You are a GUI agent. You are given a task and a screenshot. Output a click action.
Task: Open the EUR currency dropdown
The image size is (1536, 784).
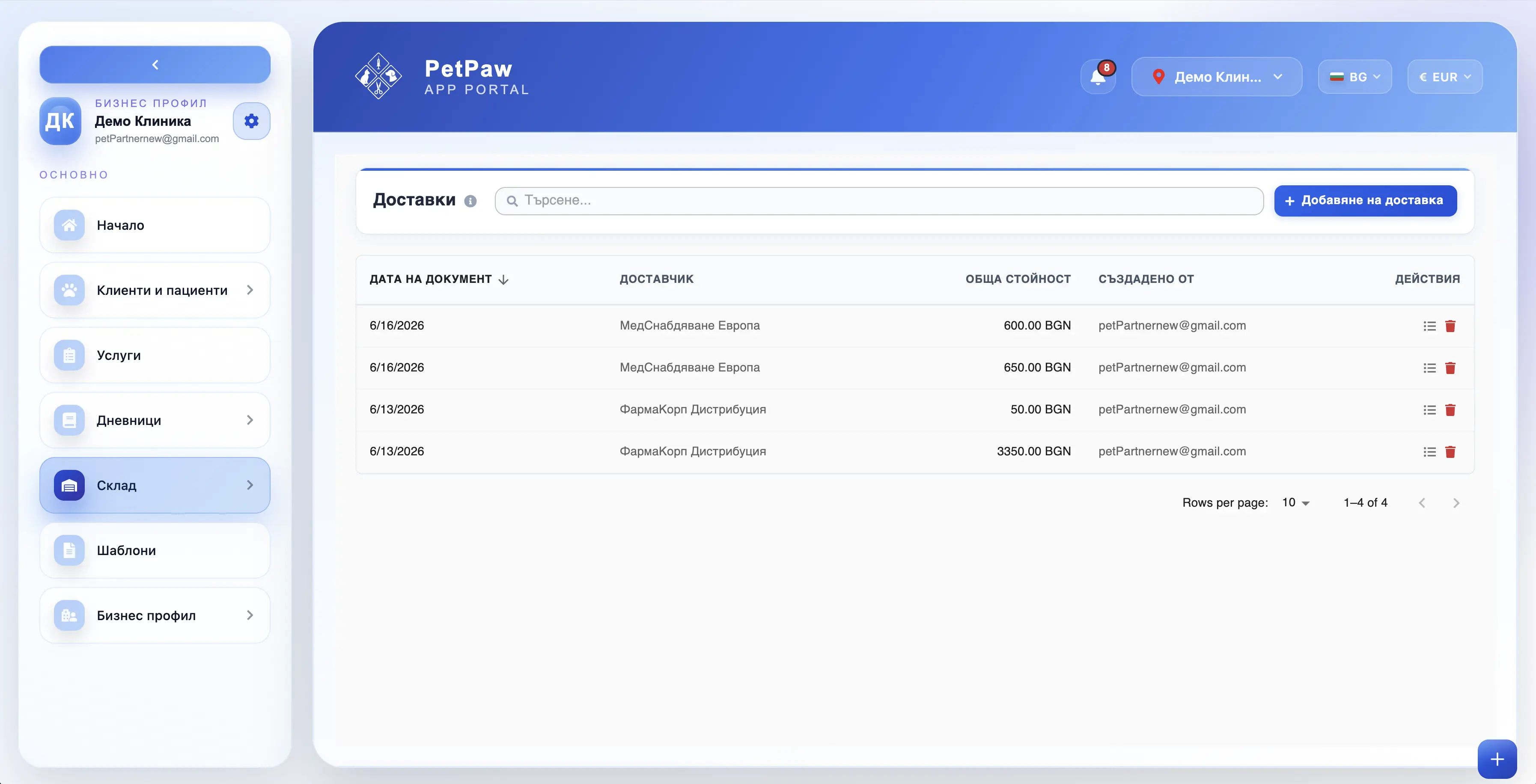pyautogui.click(x=1445, y=77)
